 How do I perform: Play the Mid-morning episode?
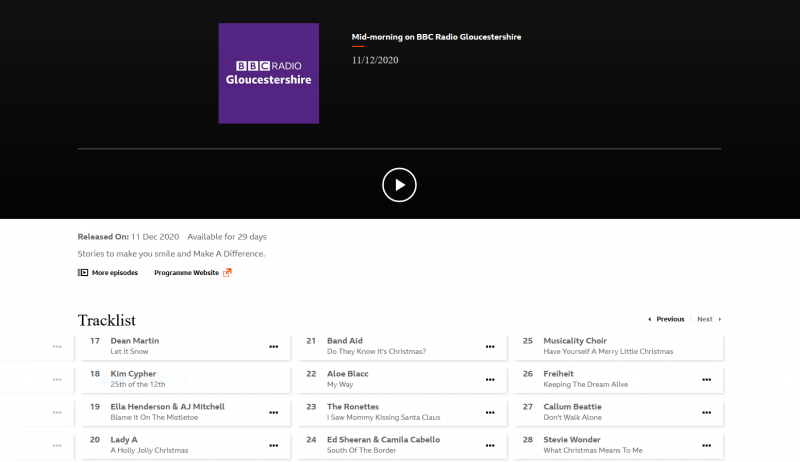click(399, 185)
